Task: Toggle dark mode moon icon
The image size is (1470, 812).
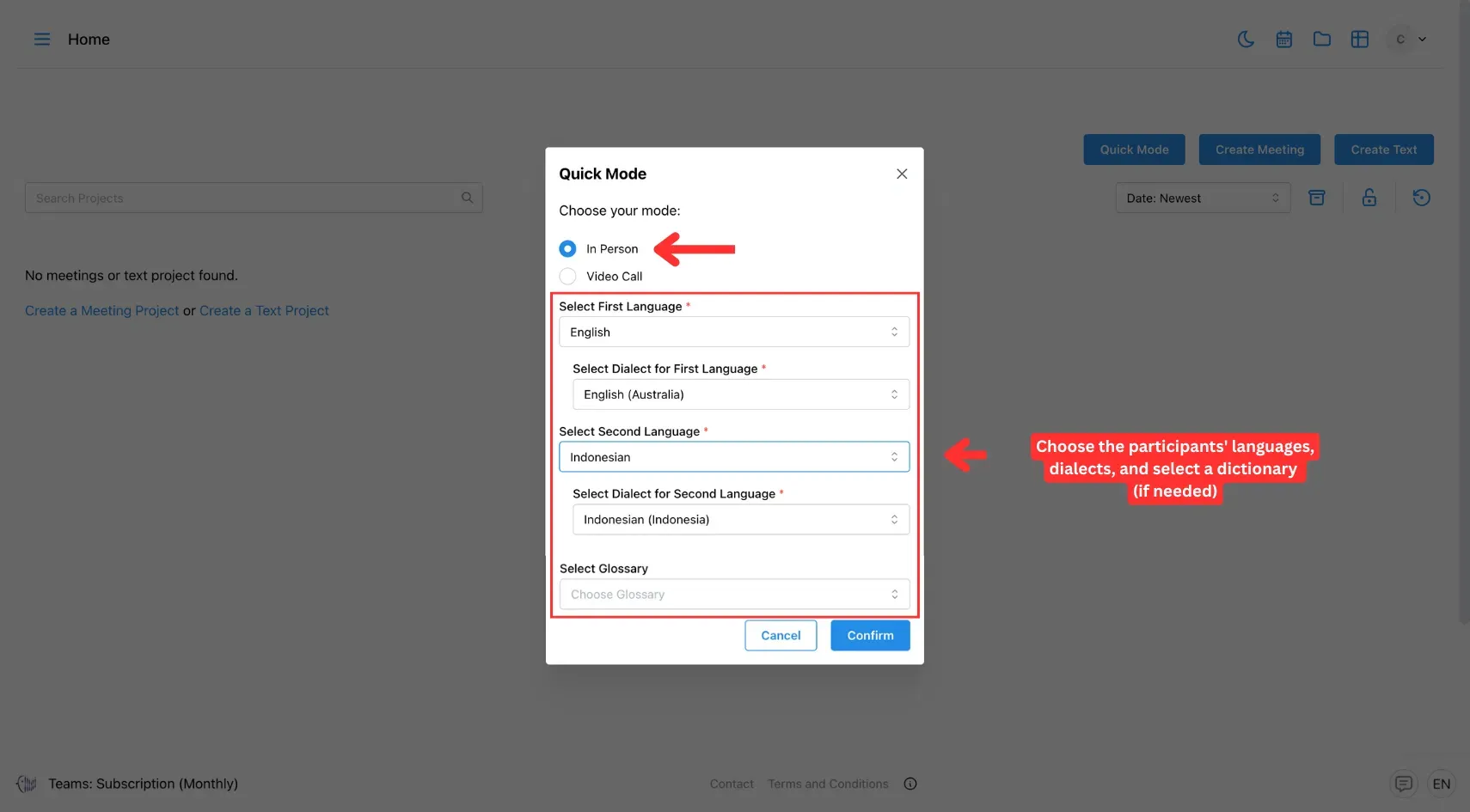Action: [1246, 40]
